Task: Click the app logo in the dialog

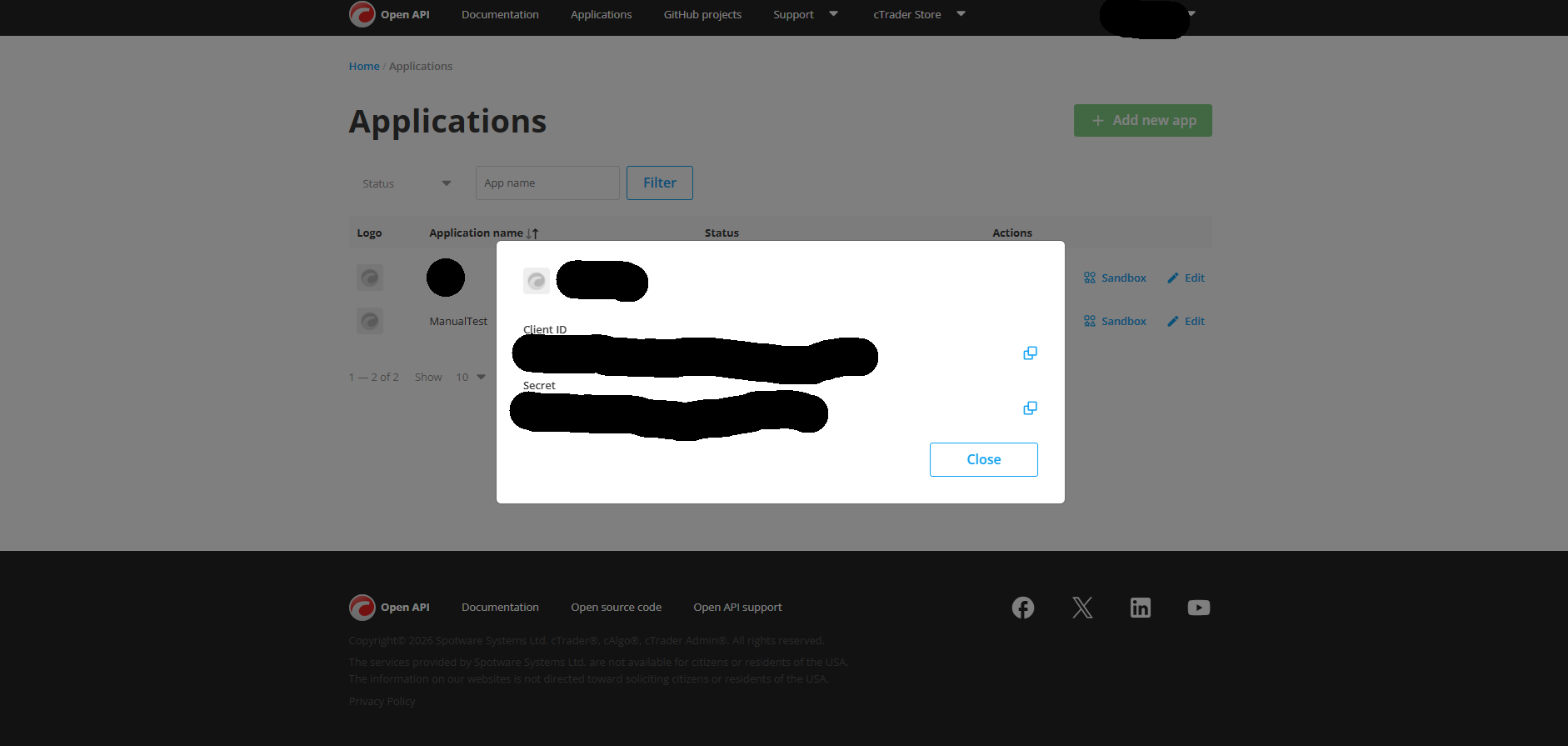Action: 537,281
